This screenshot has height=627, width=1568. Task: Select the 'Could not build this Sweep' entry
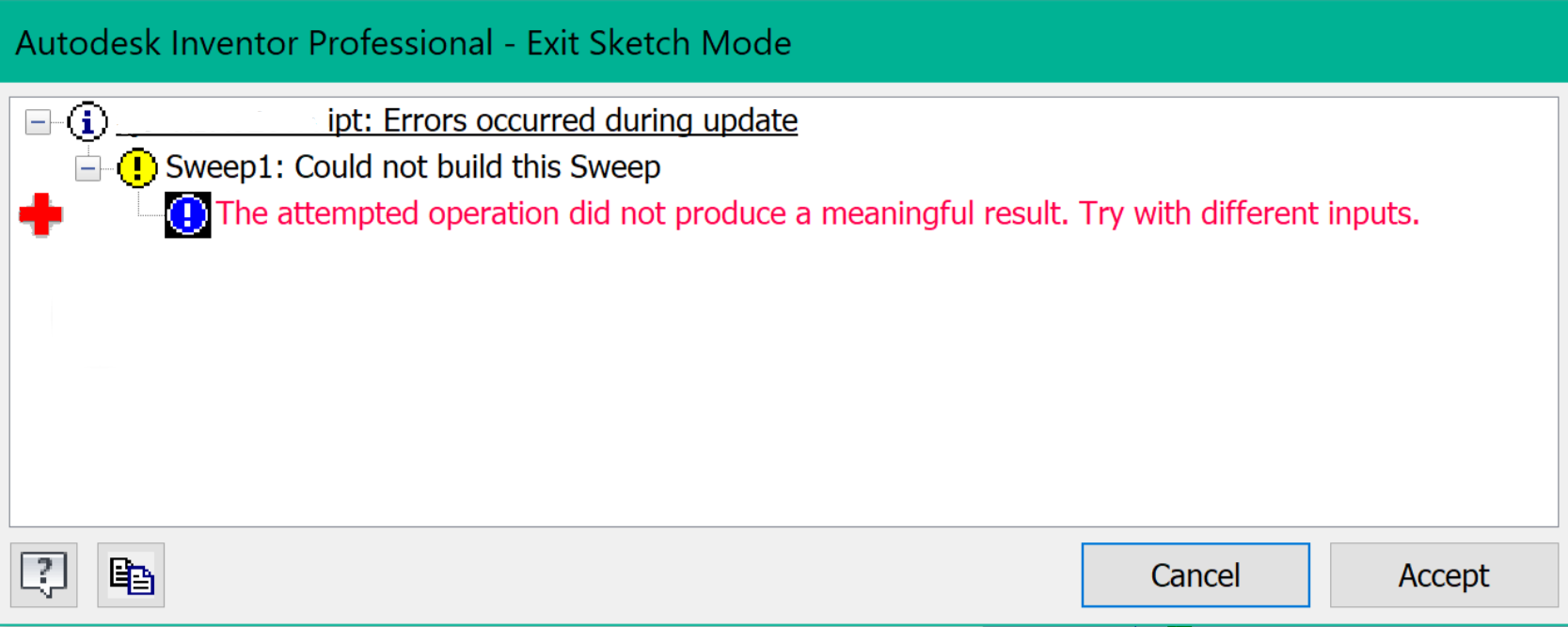click(x=414, y=166)
